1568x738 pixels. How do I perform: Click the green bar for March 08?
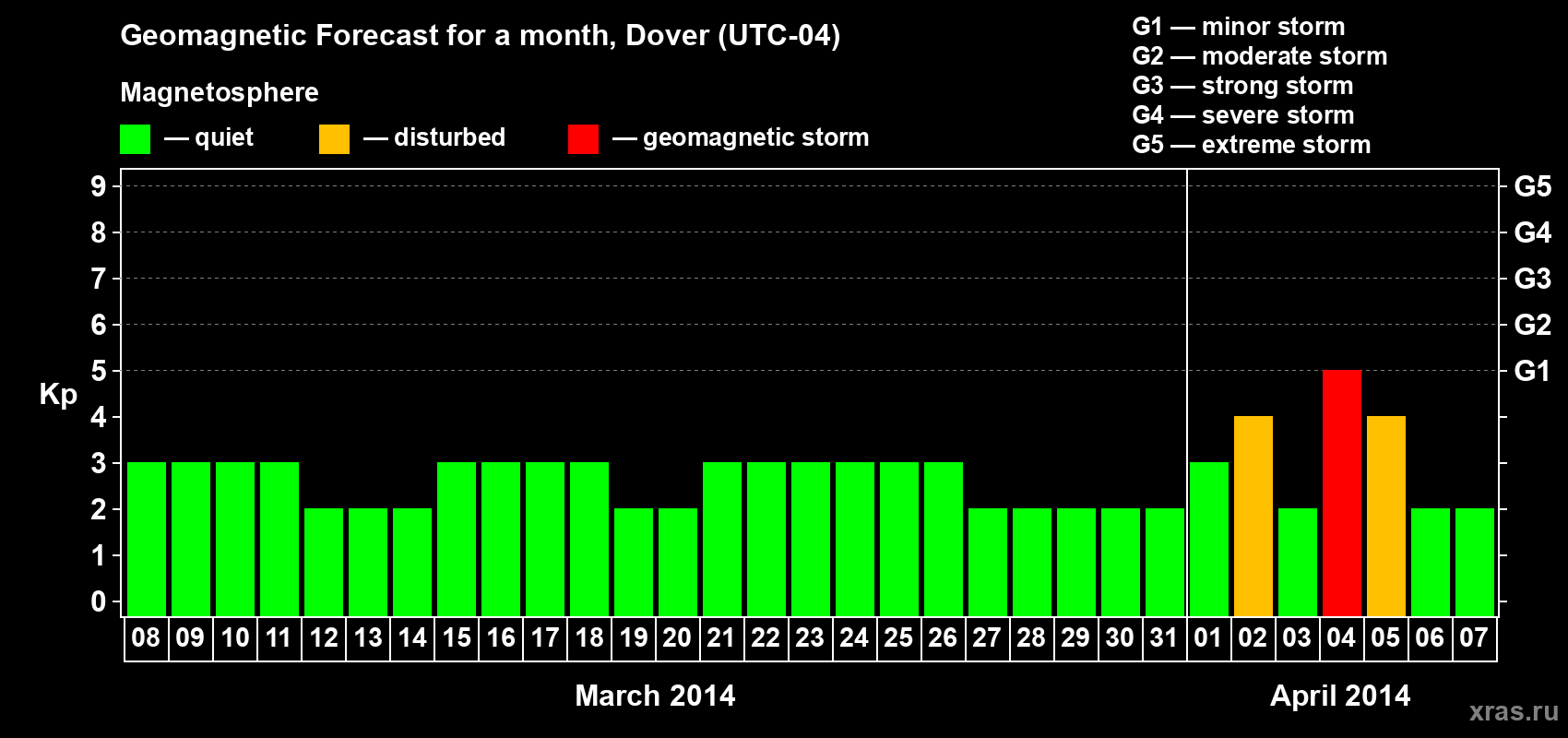(147, 539)
